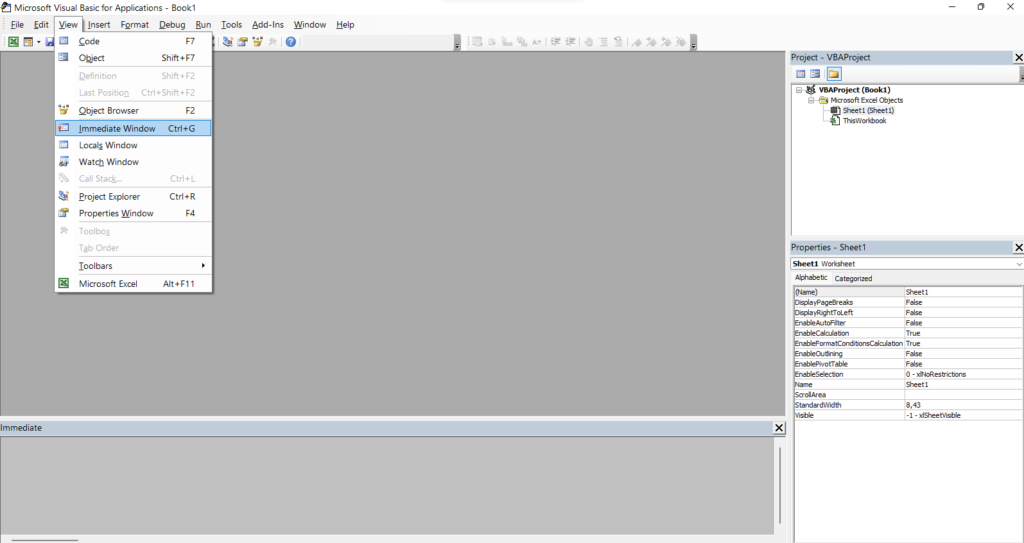1024x543 pixels.
Task: Click the Comment Block toolbar icon
Action: click(x=603, y=42)
